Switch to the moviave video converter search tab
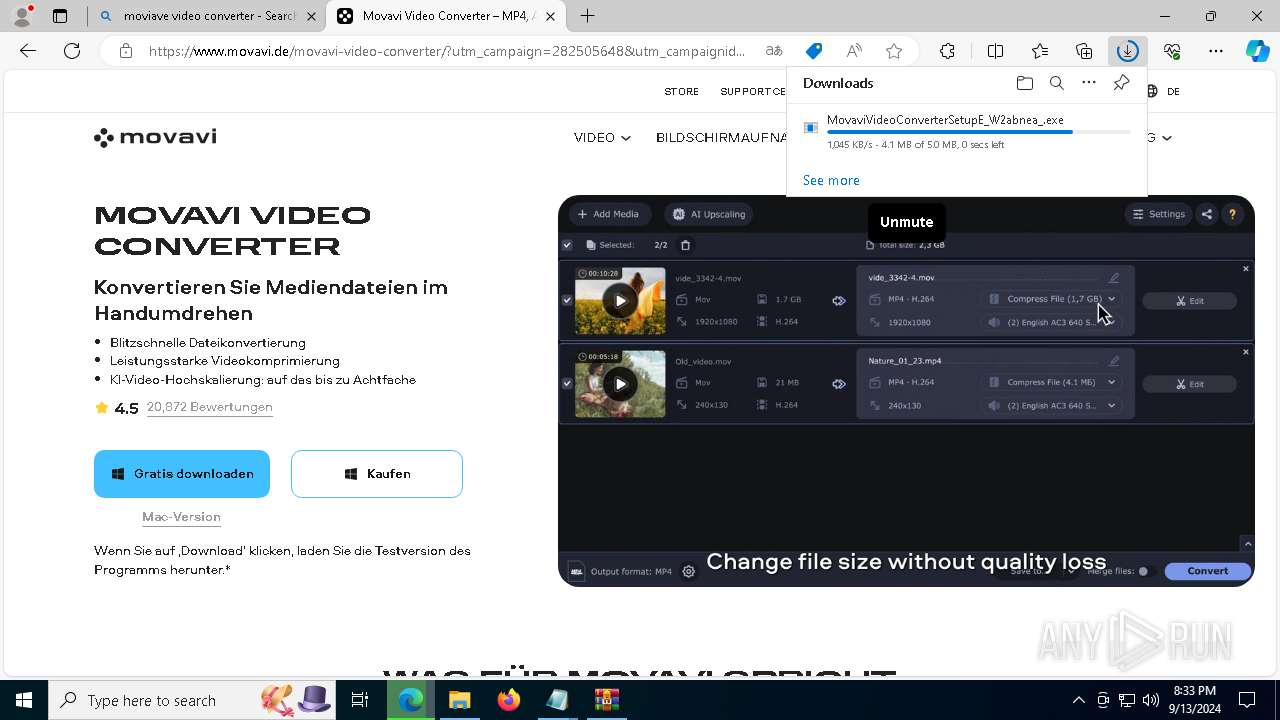Screen dimensions: 1280x720 coord(207,16)
